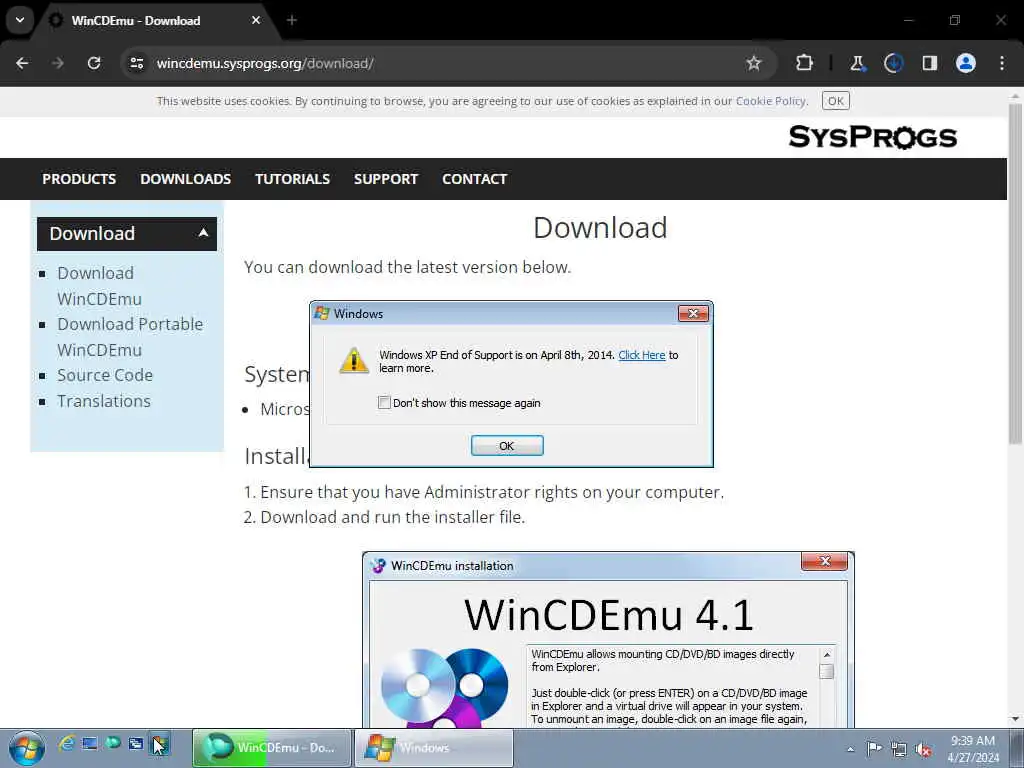Show hidden system tray icons
Viewport: 1024px width, 768px height.
(x=850, y=749)
